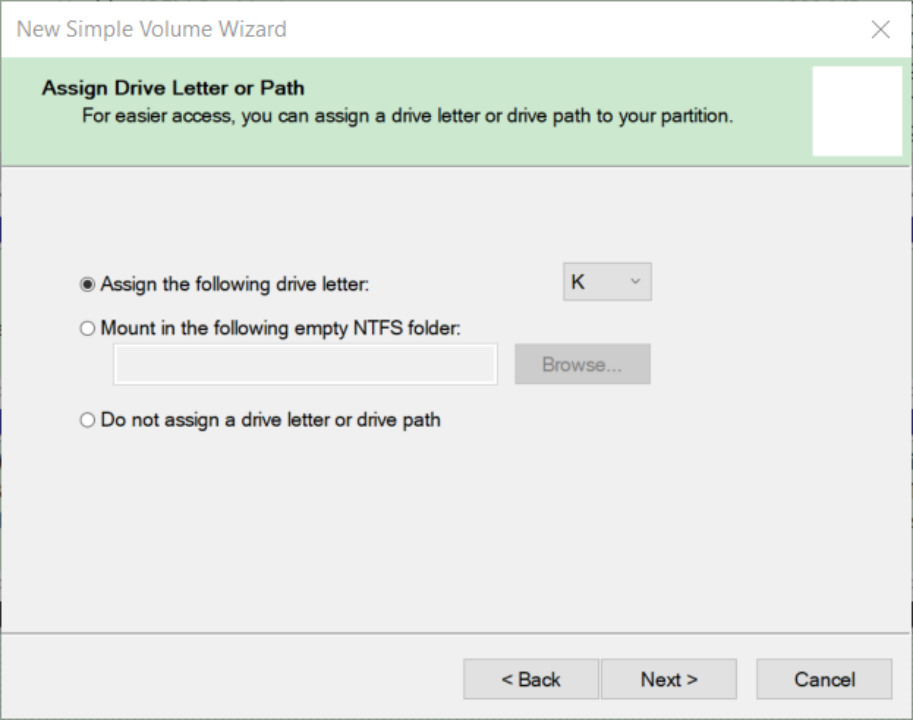Click the 'For easier access' description text
Image resolution: width=913 pixels, height=720 pixels.
(408, 116)
